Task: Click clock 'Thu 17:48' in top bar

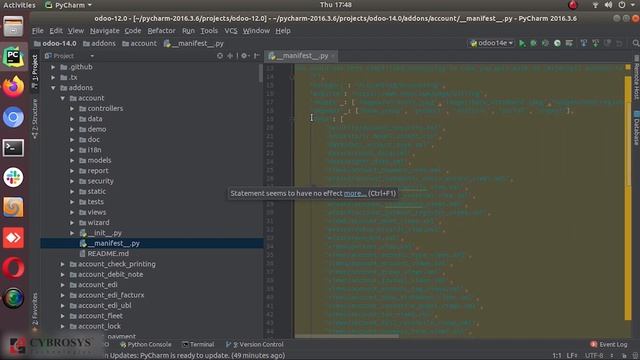Action: 336,5
